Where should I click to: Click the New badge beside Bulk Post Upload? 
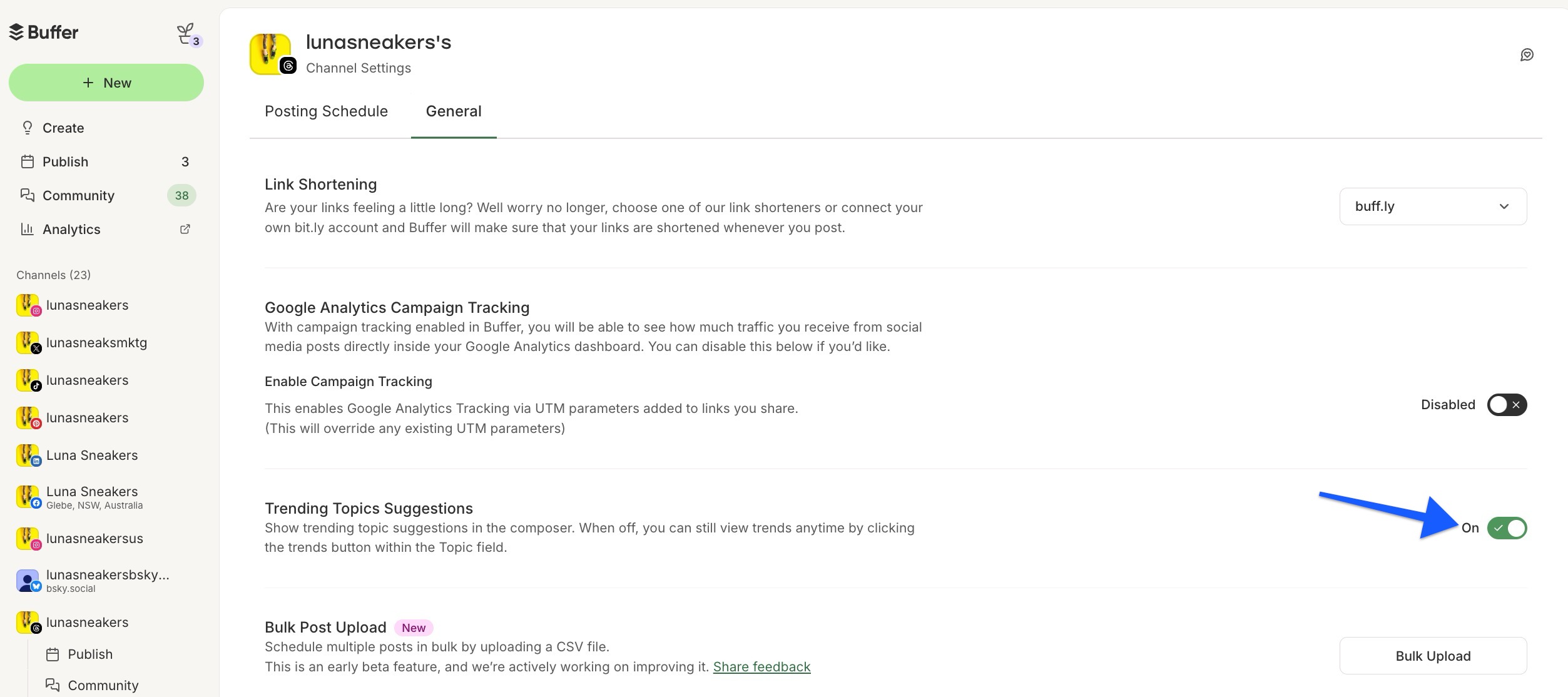click(414, 628)
